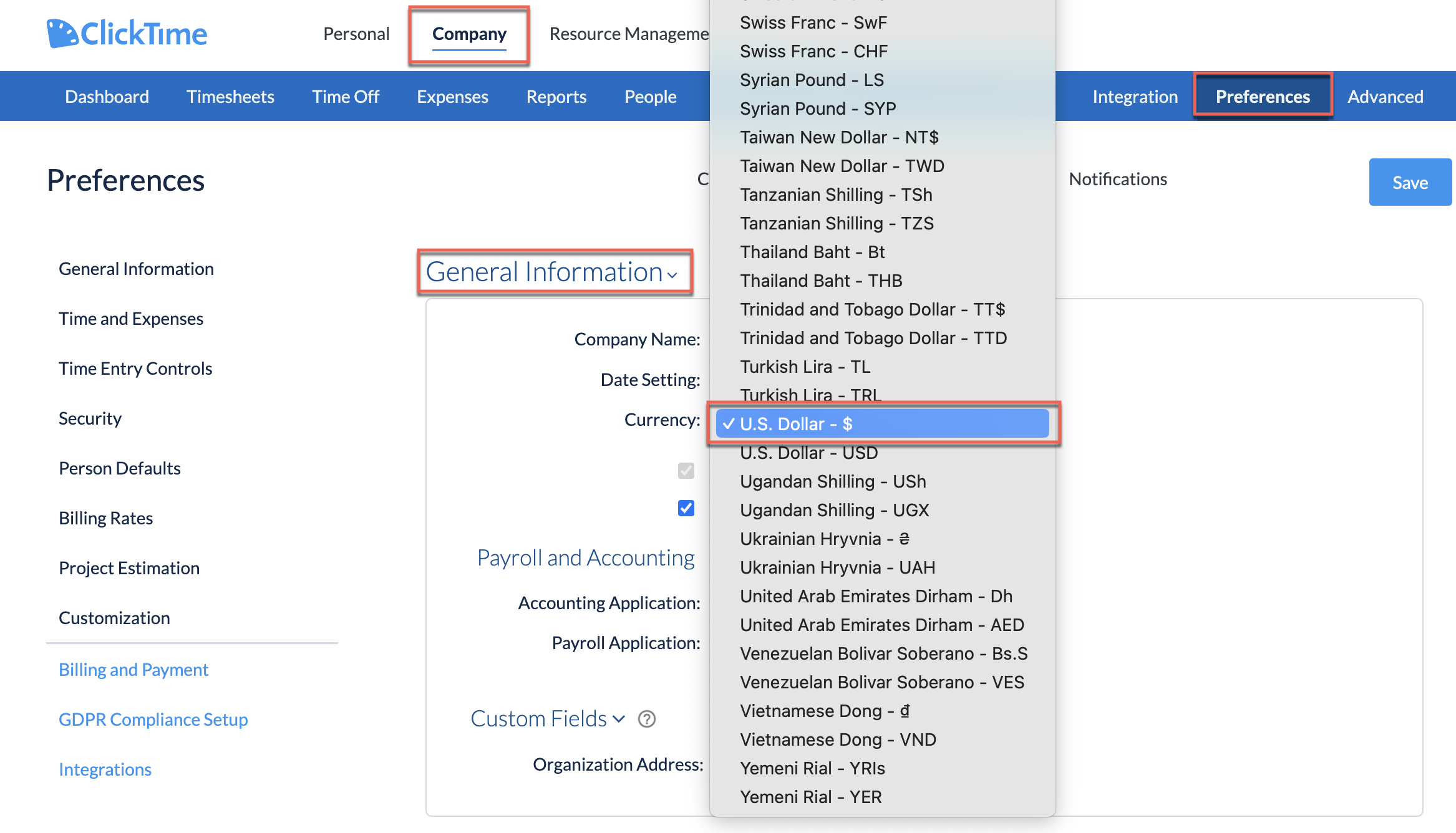Screen dimensions: 1456x833
Task: Open GDPR Compliance Setup link
Action: (153, 720)
